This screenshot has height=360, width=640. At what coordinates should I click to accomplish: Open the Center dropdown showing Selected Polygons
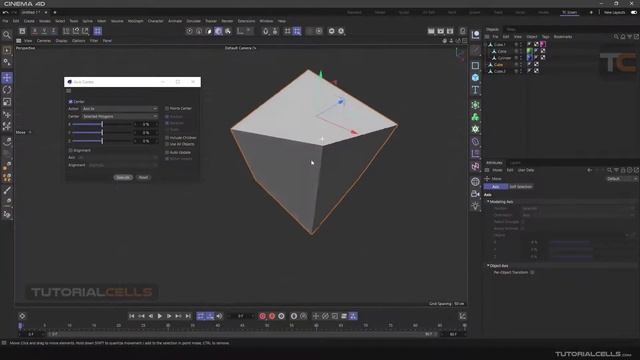pos(119,116)
